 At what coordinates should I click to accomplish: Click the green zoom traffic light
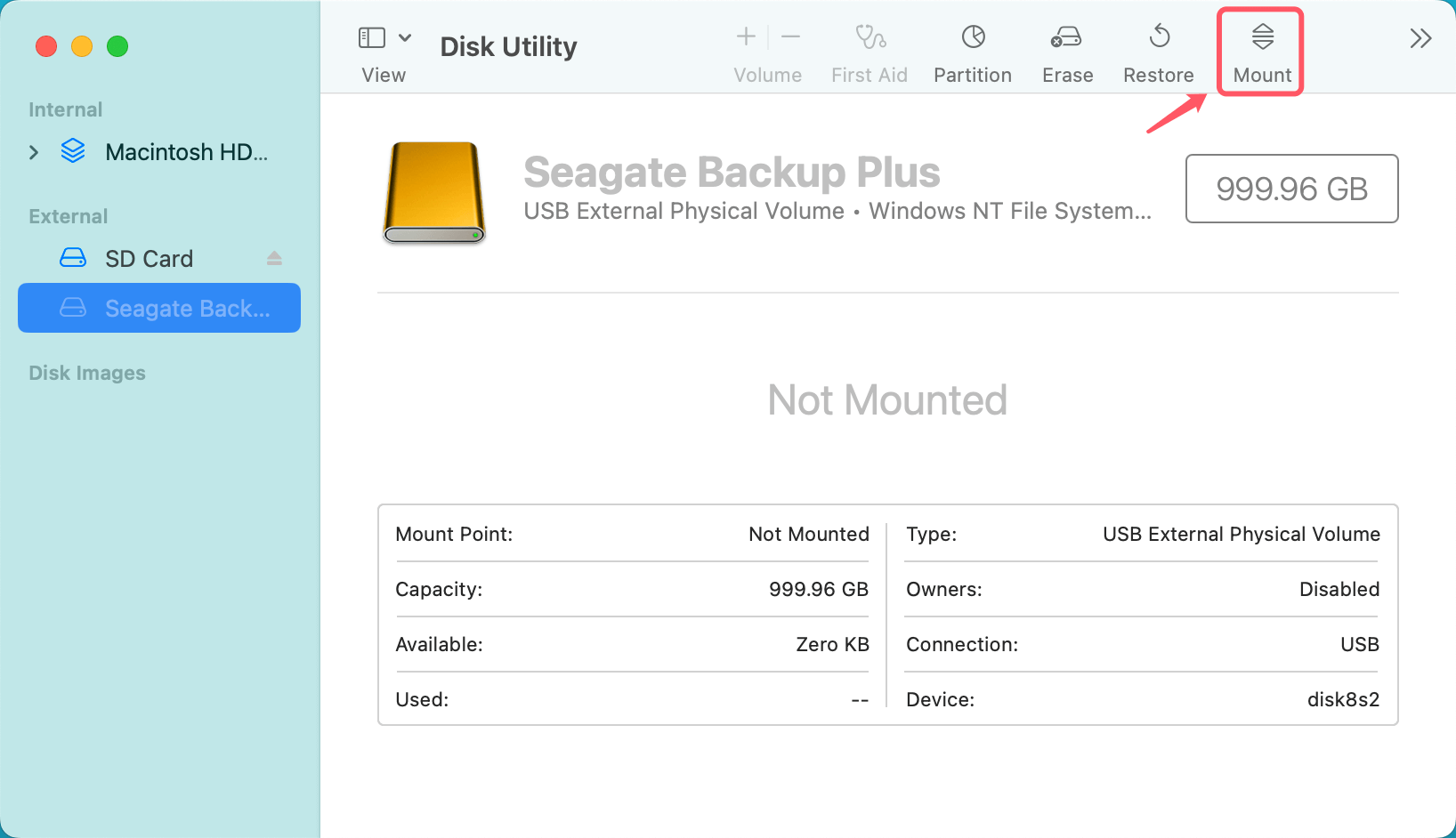point(117,46)
